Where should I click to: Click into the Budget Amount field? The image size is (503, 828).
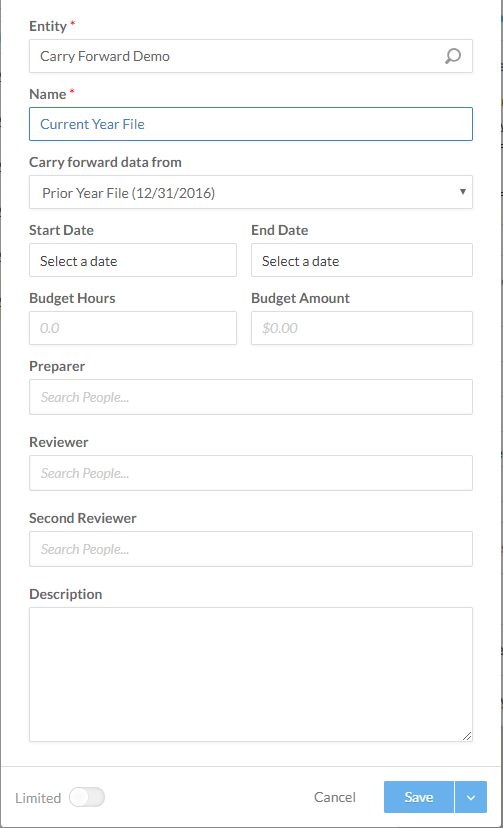click(x=362, y=328)
